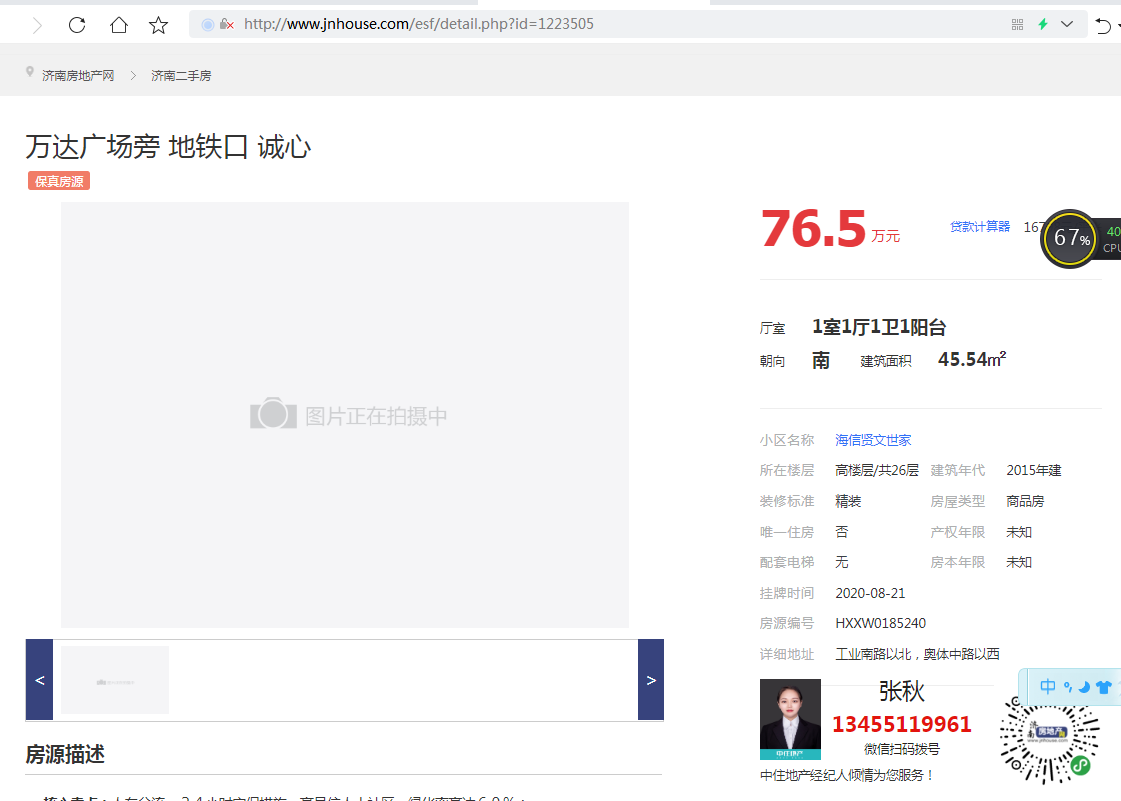The height and width of the screenshot is (801, 1121).
Task: Click the IME toolbar shirt skin icon
Action: pyautogui.click(x=1103, y=687)
